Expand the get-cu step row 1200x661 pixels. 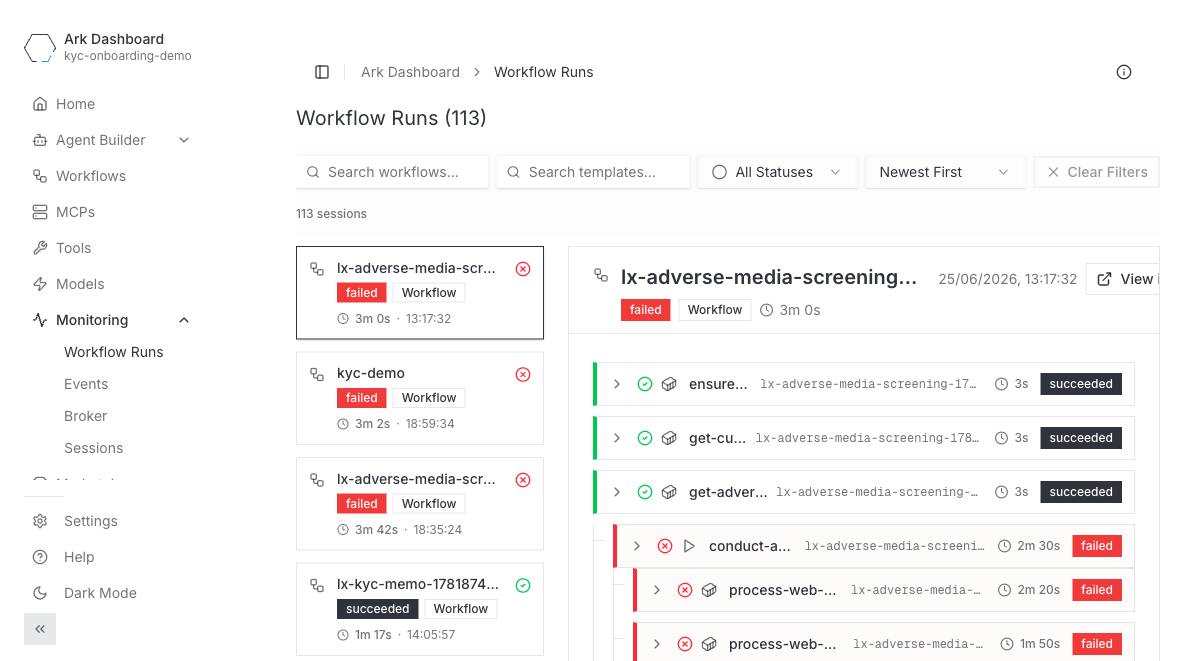617,438
